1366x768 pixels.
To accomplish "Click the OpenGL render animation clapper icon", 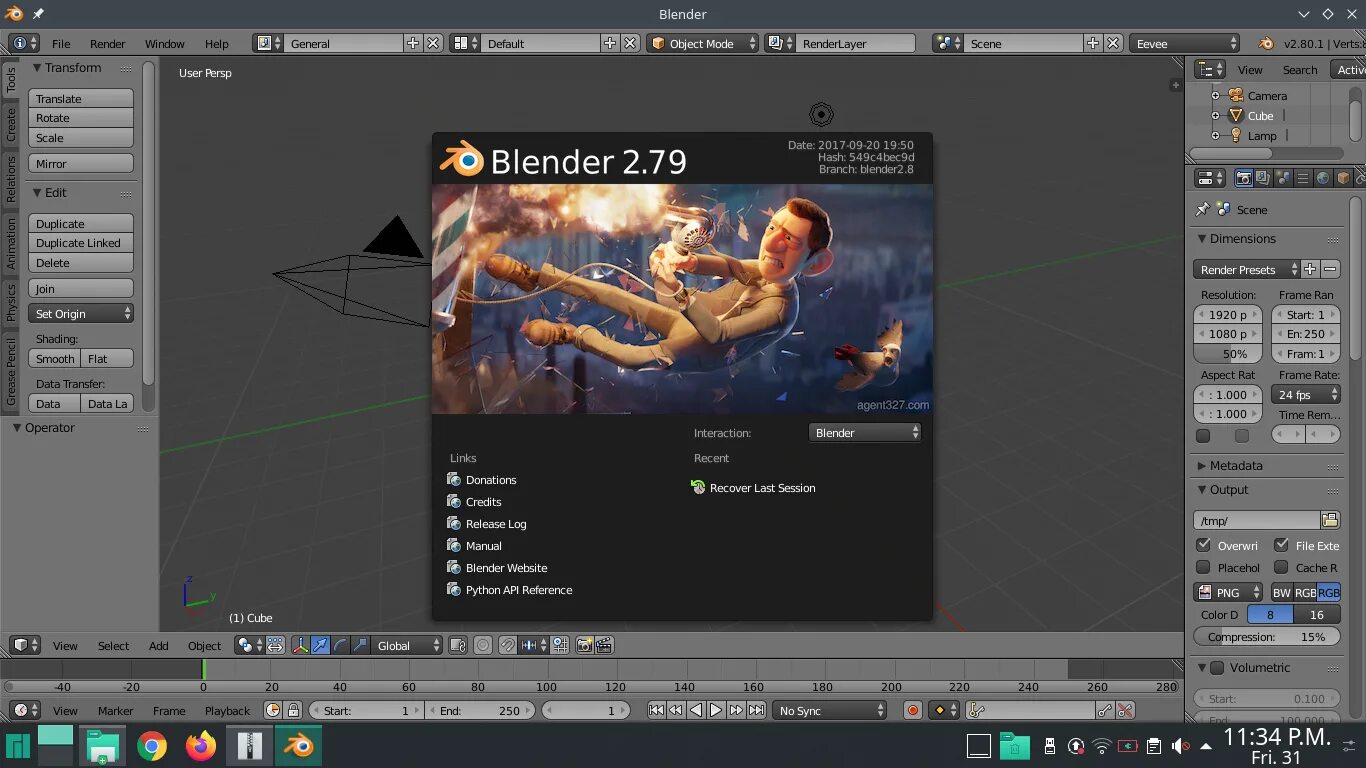I will [604, 645].
